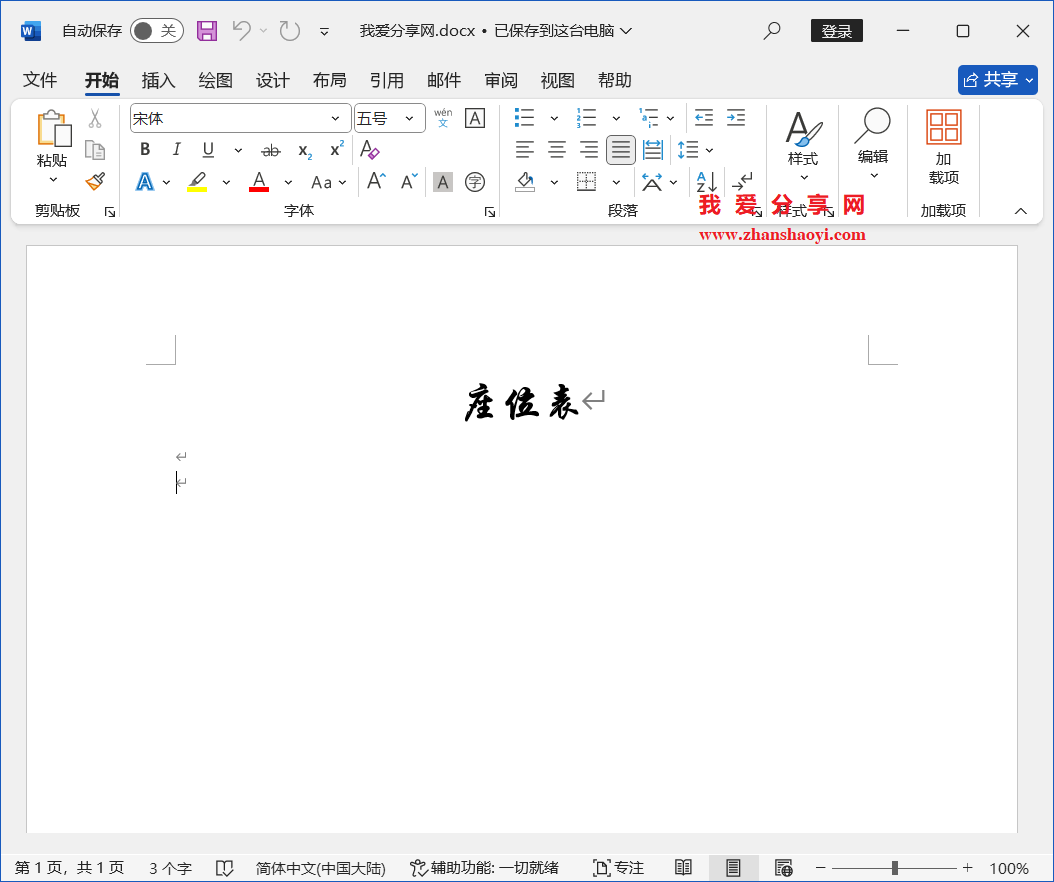Apply distributed alignment

point(653,149)
